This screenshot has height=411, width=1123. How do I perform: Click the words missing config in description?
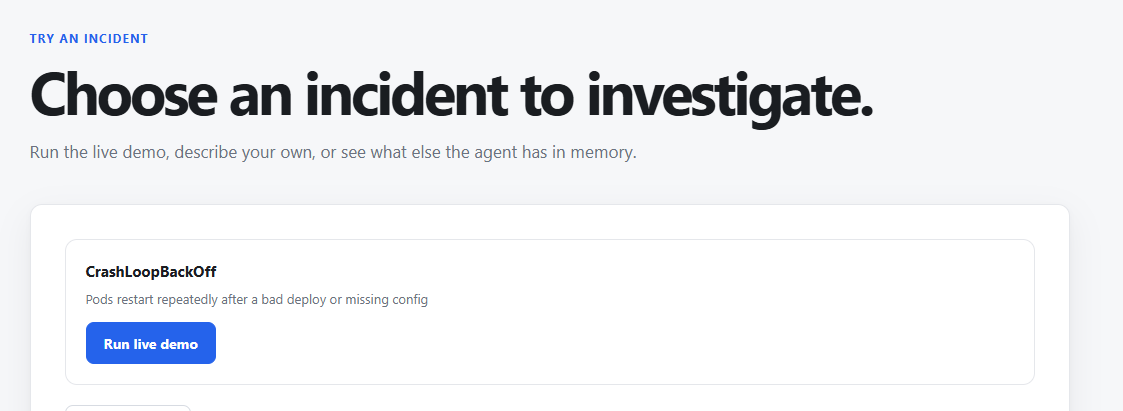[387, 300]
